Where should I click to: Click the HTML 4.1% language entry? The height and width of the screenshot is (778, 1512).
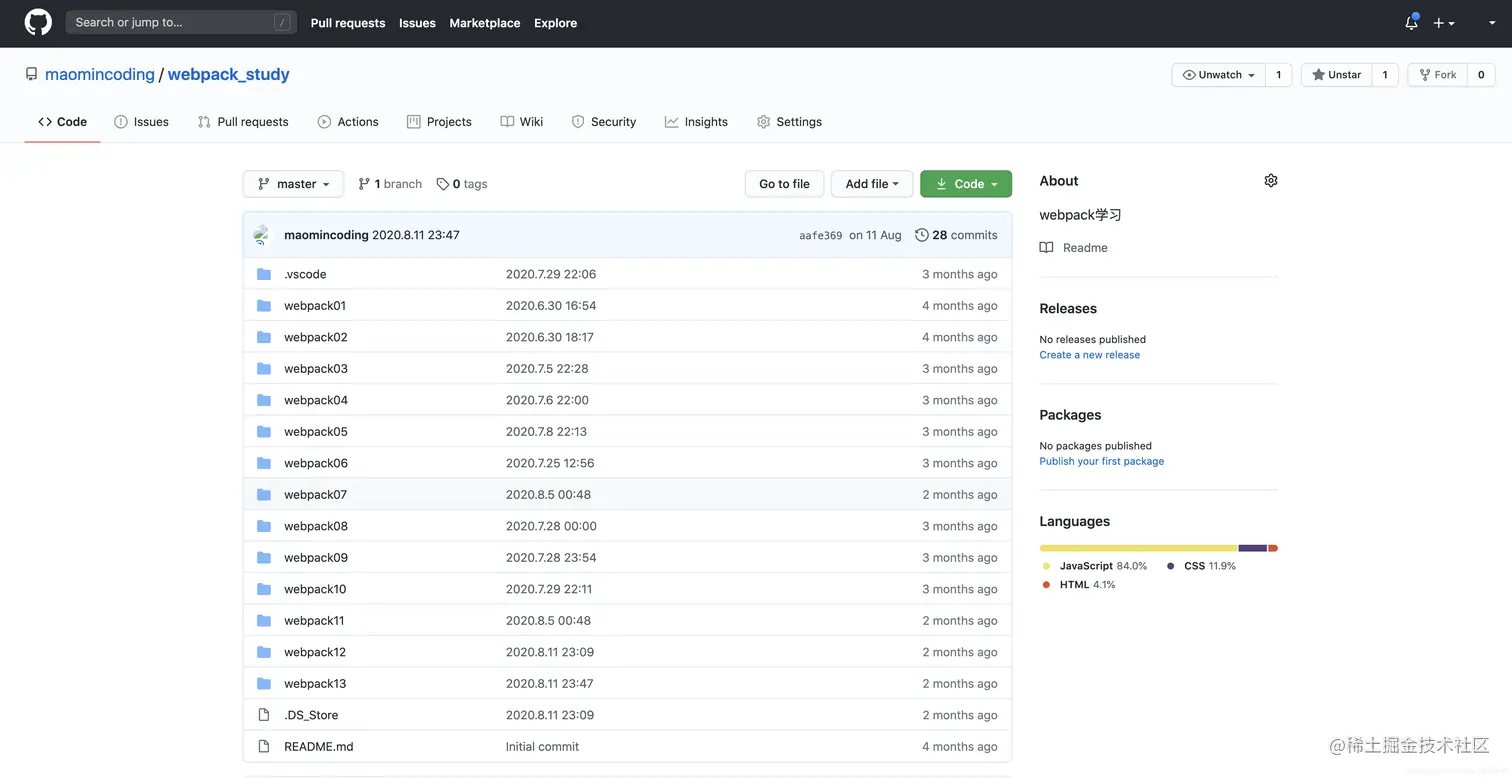point(1079,585)
